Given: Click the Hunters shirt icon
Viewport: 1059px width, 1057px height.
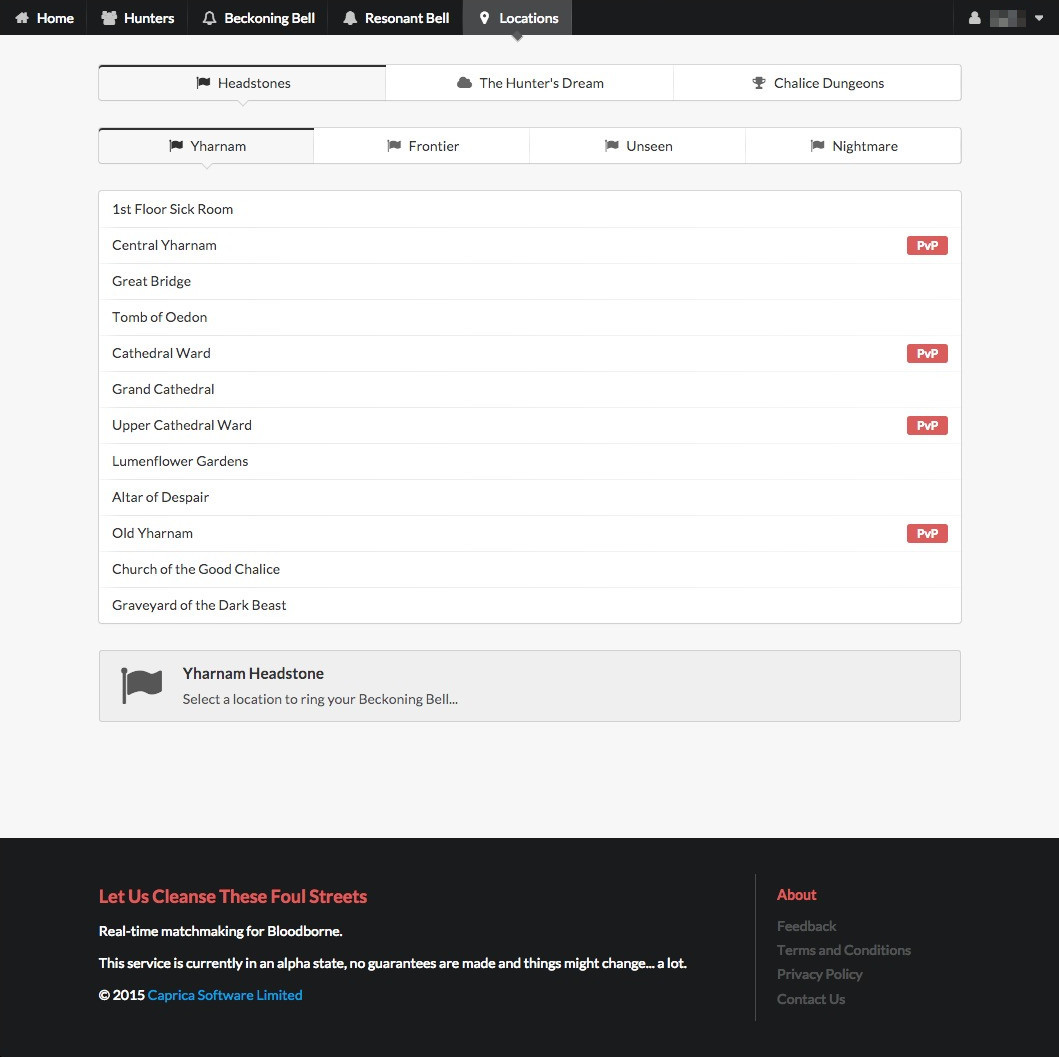Looking at the screenshot, I should coord(109,18).
